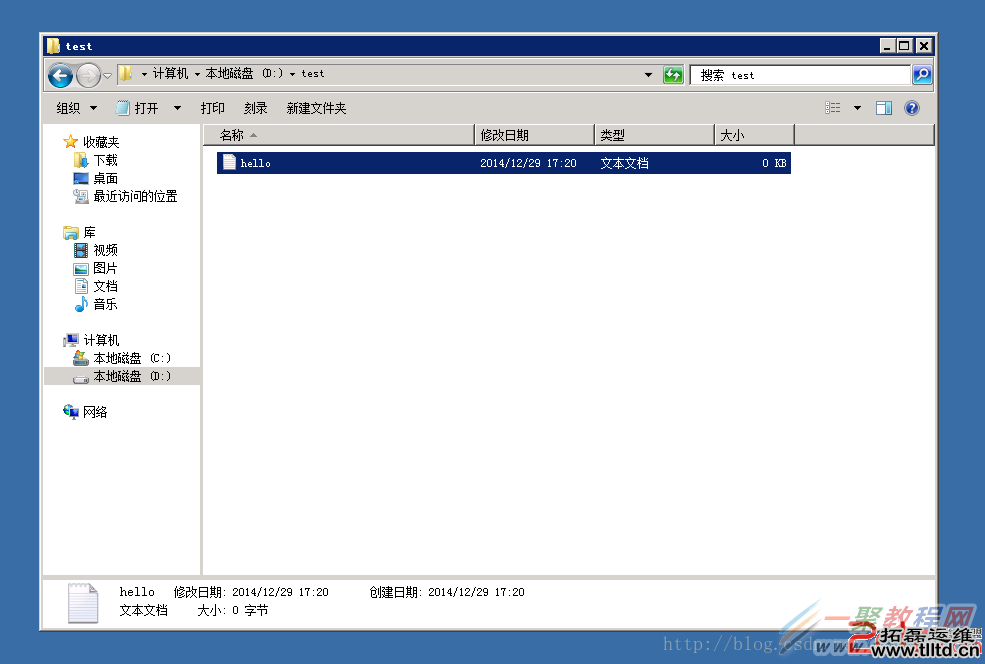Open 下载 folder in favorites
The height and width of the screenshot is (664, 985).
(x=105, y=160)
